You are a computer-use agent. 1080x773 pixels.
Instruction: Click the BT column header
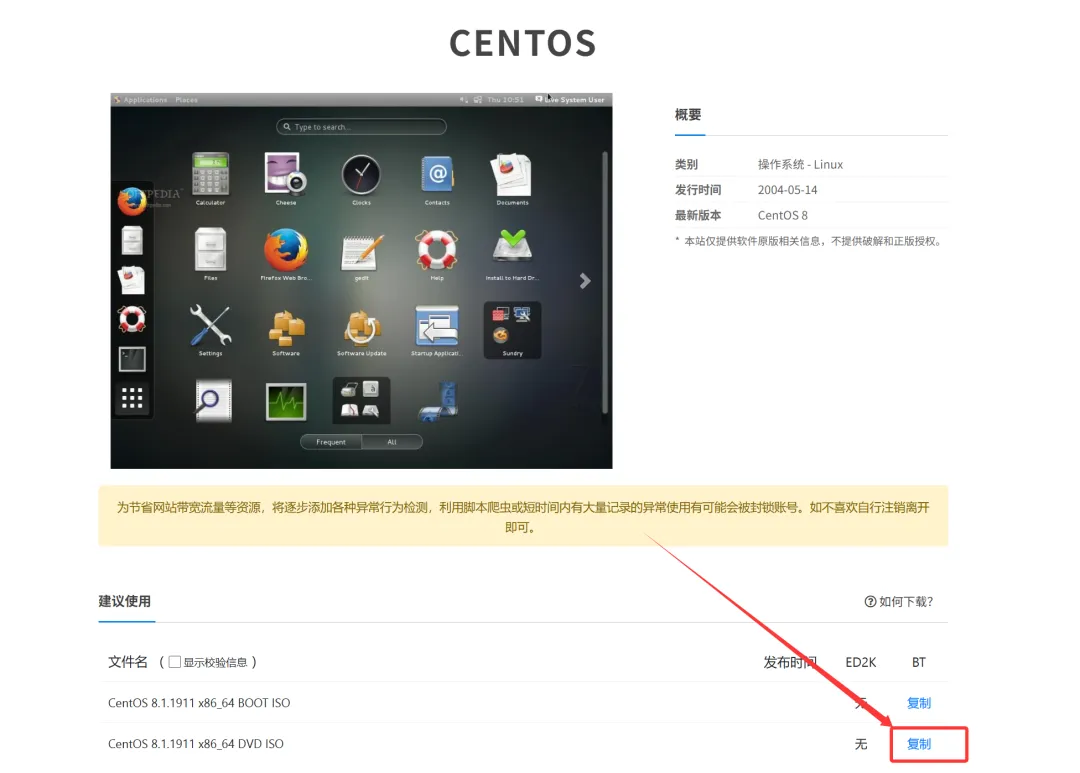point(918,662)
